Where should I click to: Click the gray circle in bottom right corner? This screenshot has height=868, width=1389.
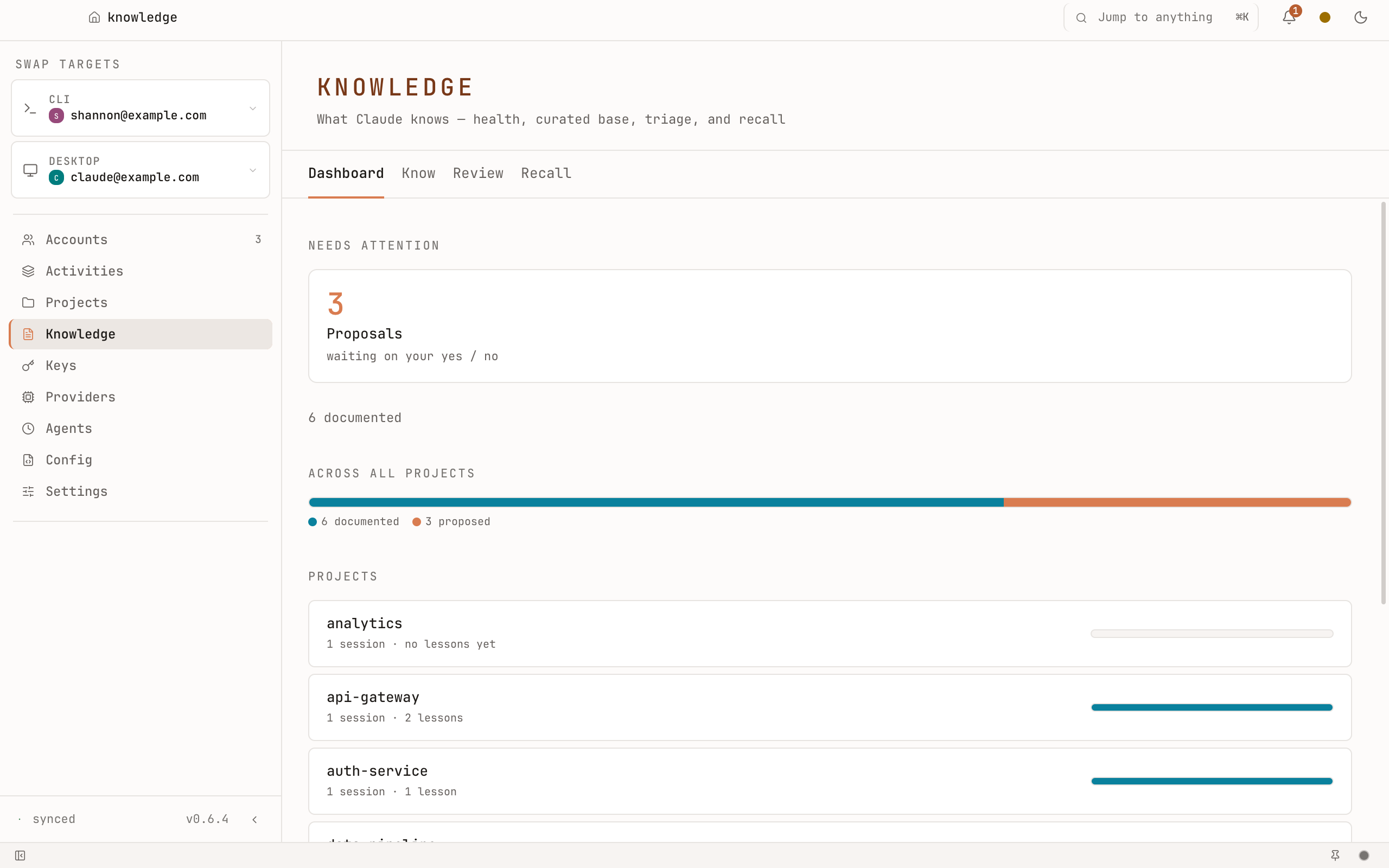(x=1365, y=856)
